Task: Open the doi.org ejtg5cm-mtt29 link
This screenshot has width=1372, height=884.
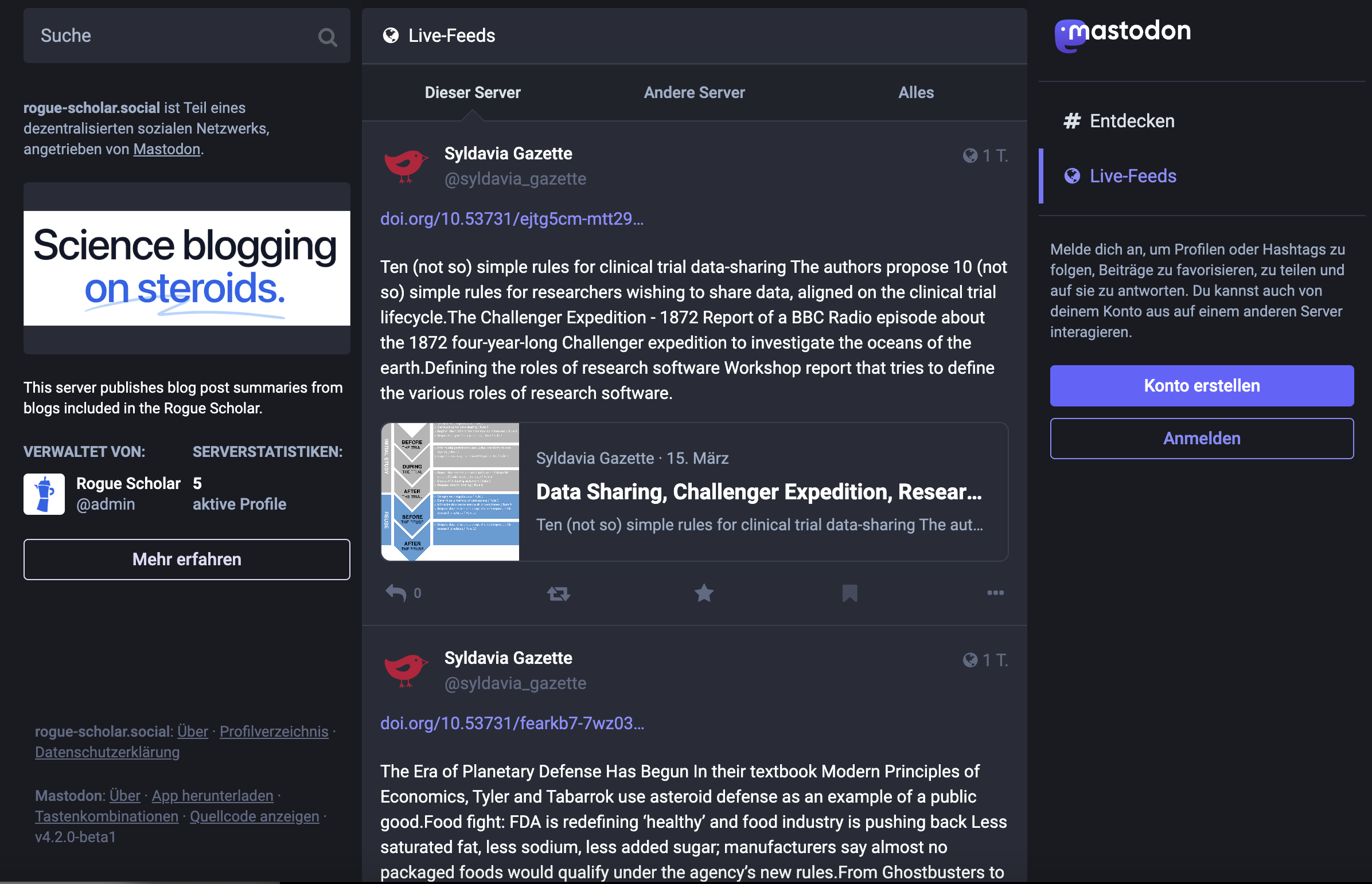Action: click(511, 218)
